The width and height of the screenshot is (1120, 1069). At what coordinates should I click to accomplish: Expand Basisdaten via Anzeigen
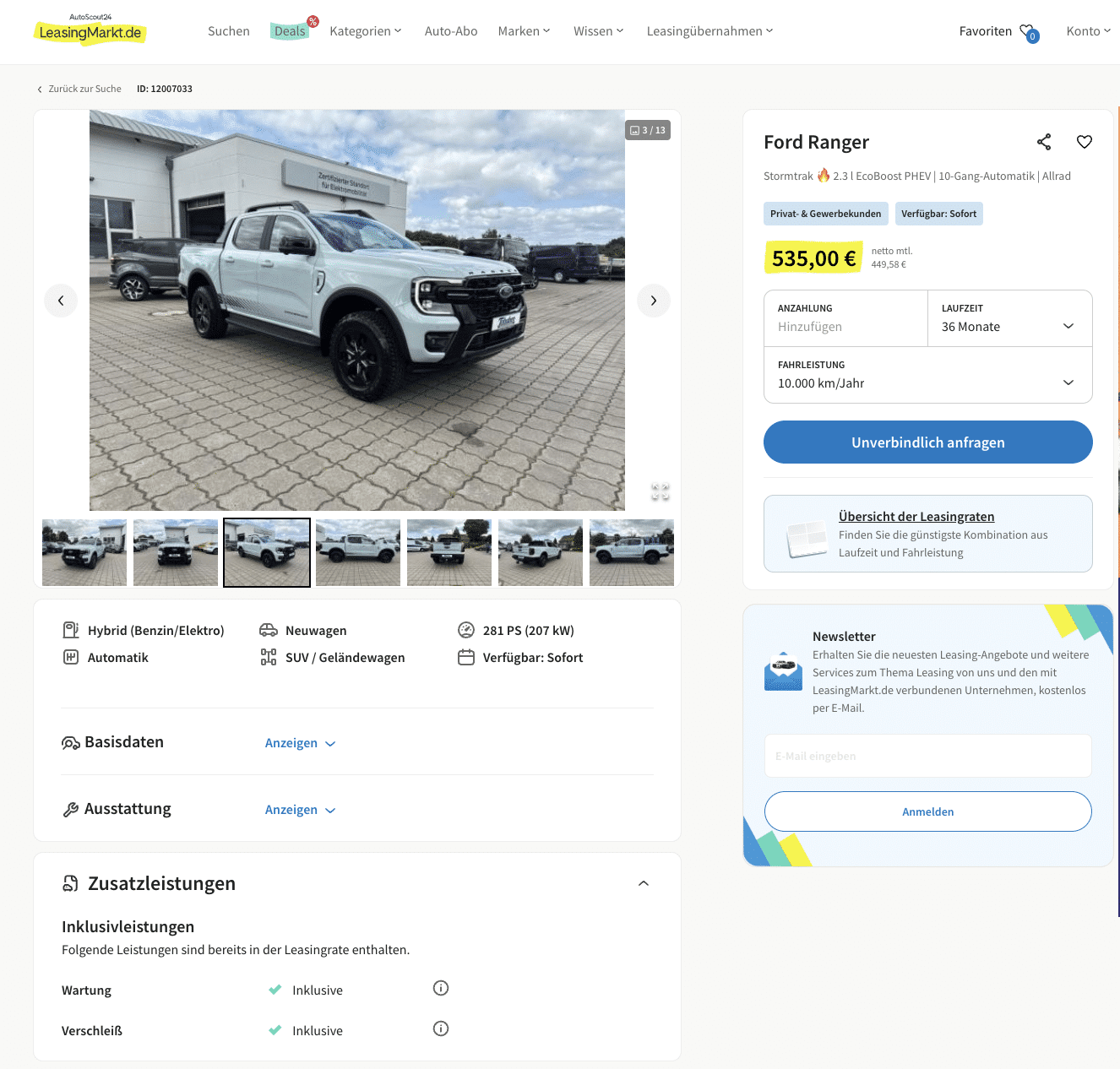[301, 743]
